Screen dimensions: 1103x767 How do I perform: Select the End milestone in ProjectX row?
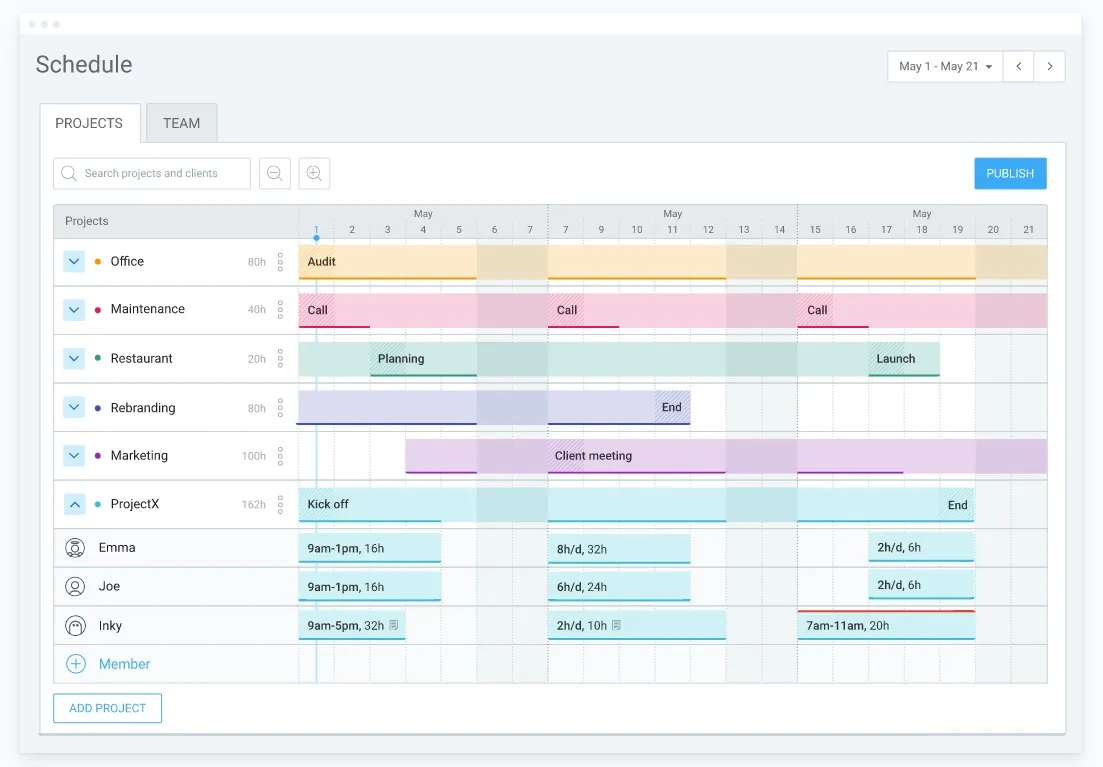click(x=957, y=505)
